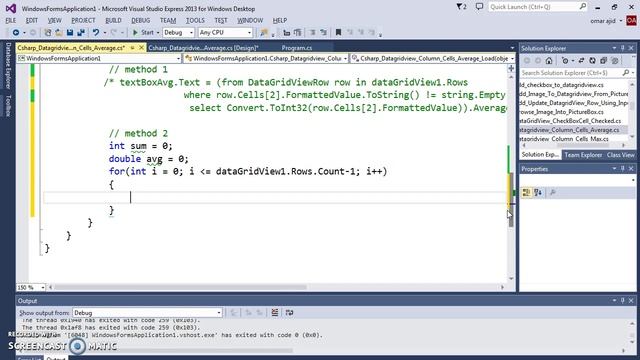
Task: Toggle Auto Hide pin on Output panel
Action: tap(622, 300)
